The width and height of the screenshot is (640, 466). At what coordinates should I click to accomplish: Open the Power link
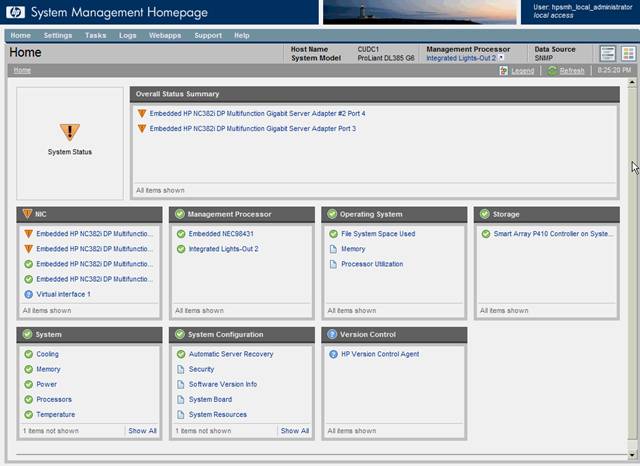[x=47, y=384]
